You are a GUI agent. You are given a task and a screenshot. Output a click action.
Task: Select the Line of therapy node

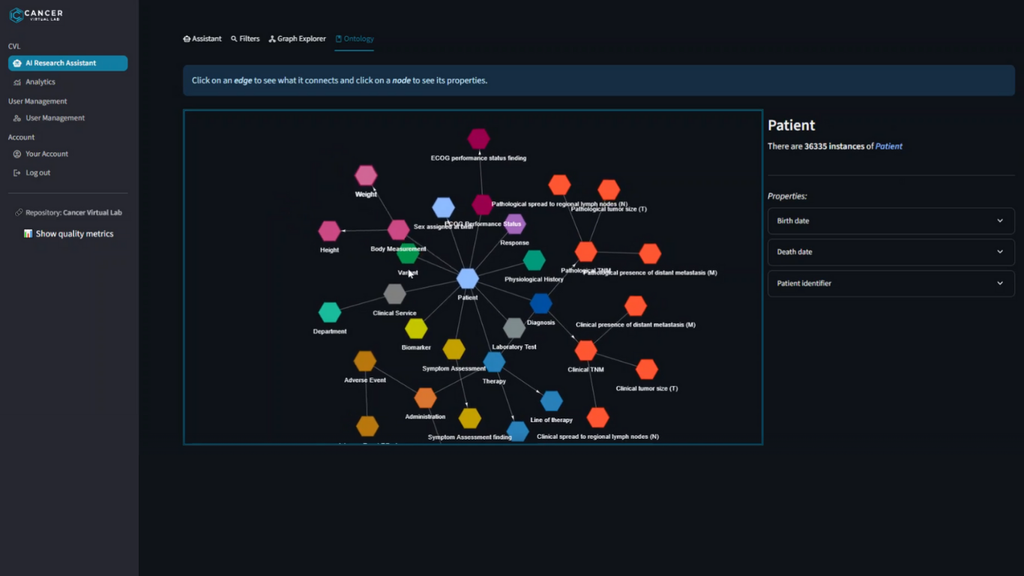[x=551, y=401]
